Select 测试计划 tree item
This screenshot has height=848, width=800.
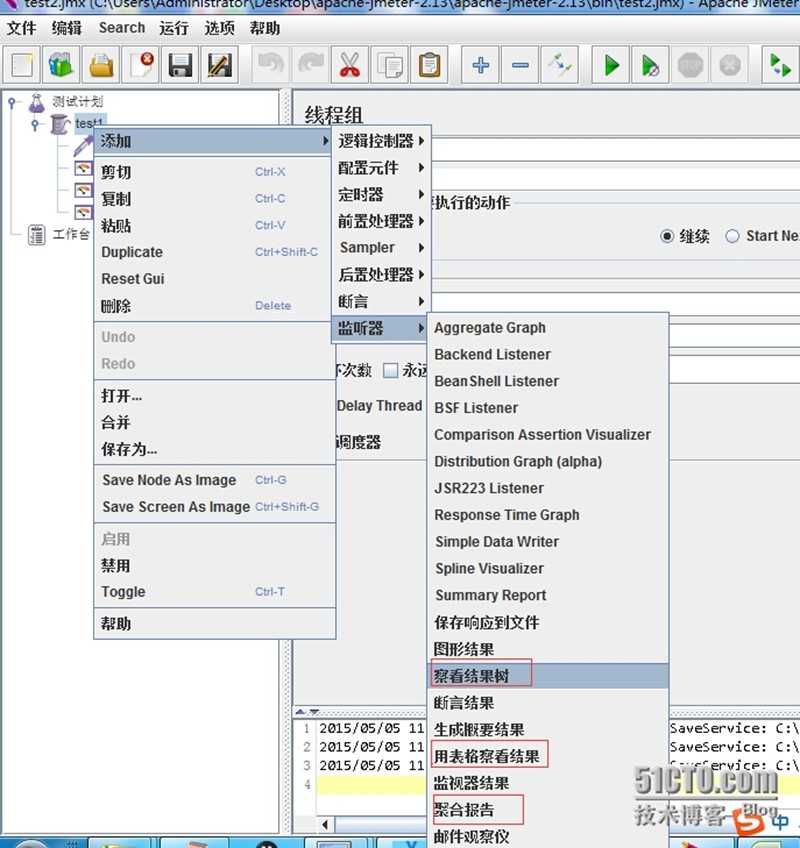click(78, 102)
